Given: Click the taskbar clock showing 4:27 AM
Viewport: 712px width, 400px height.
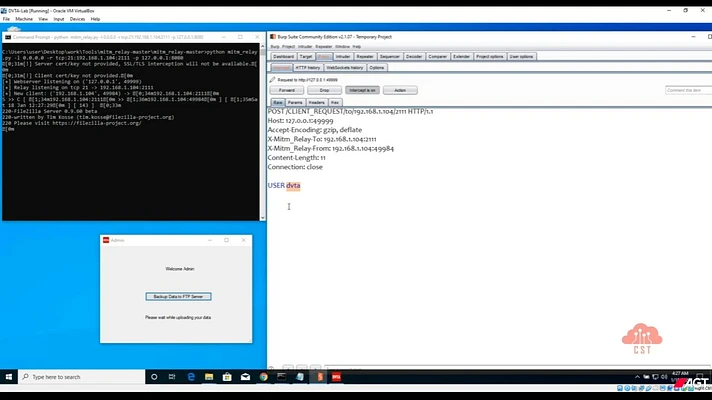Looking at the screenshot, I should [x=680, y=375].
